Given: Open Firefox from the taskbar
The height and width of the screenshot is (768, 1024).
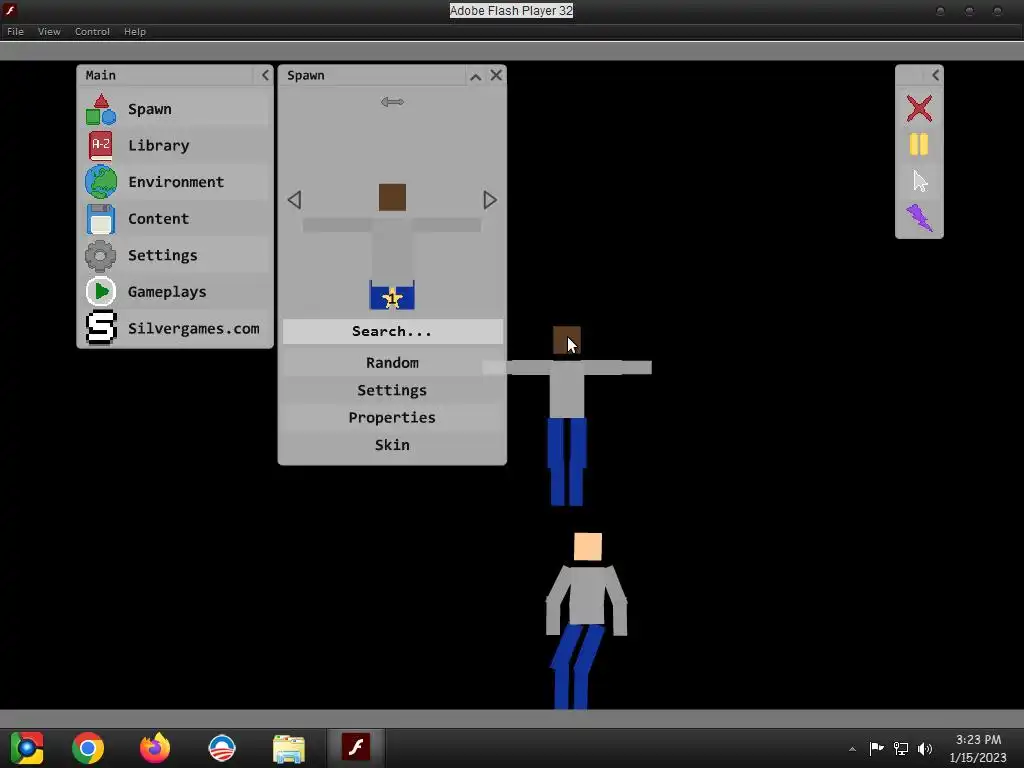Looking at the screenshot, I should tap(155, 748).
